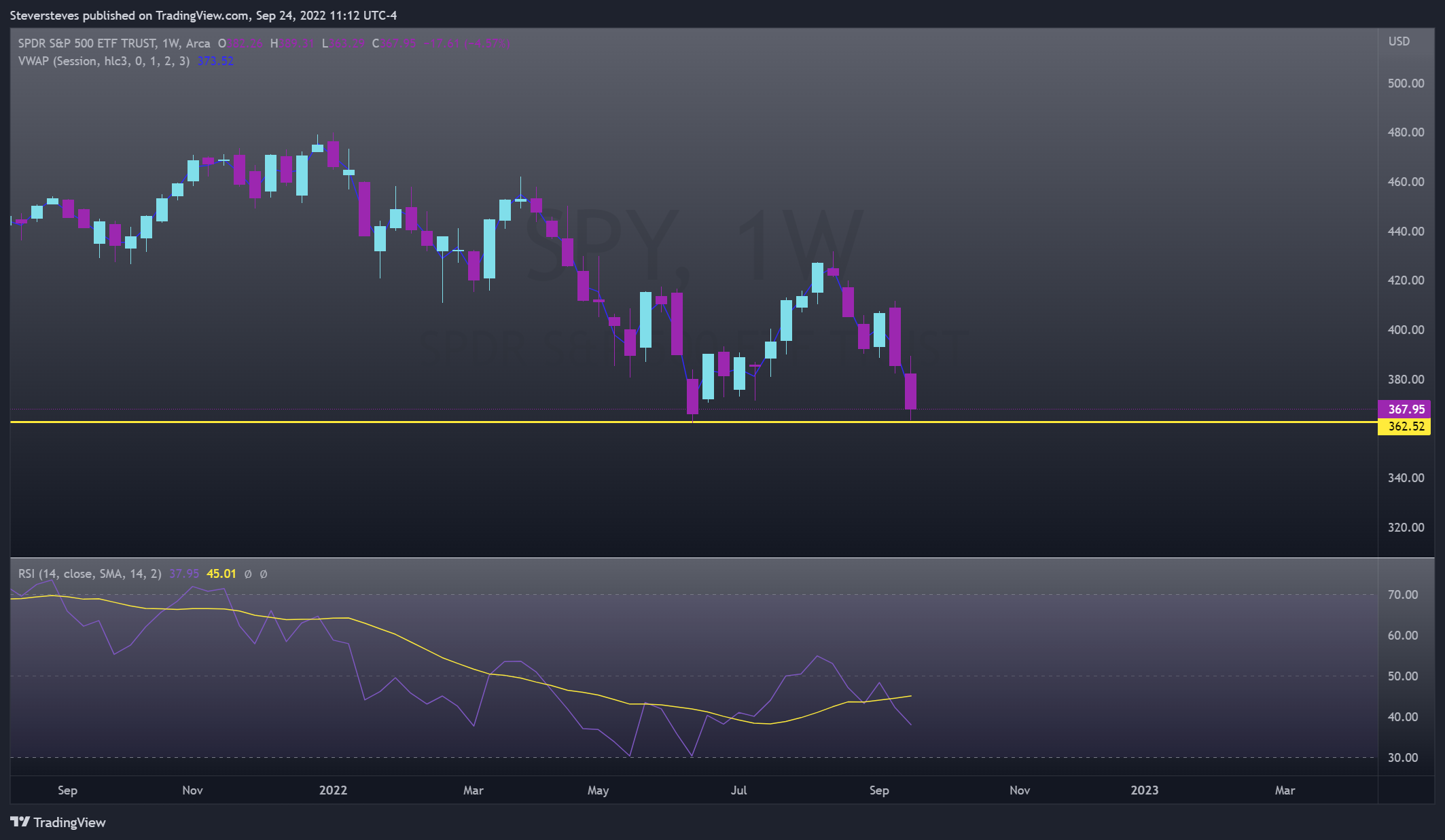Click the first RSI empty-value symbol ∅
Screen dimensions: 1445x840
point(248,574)
